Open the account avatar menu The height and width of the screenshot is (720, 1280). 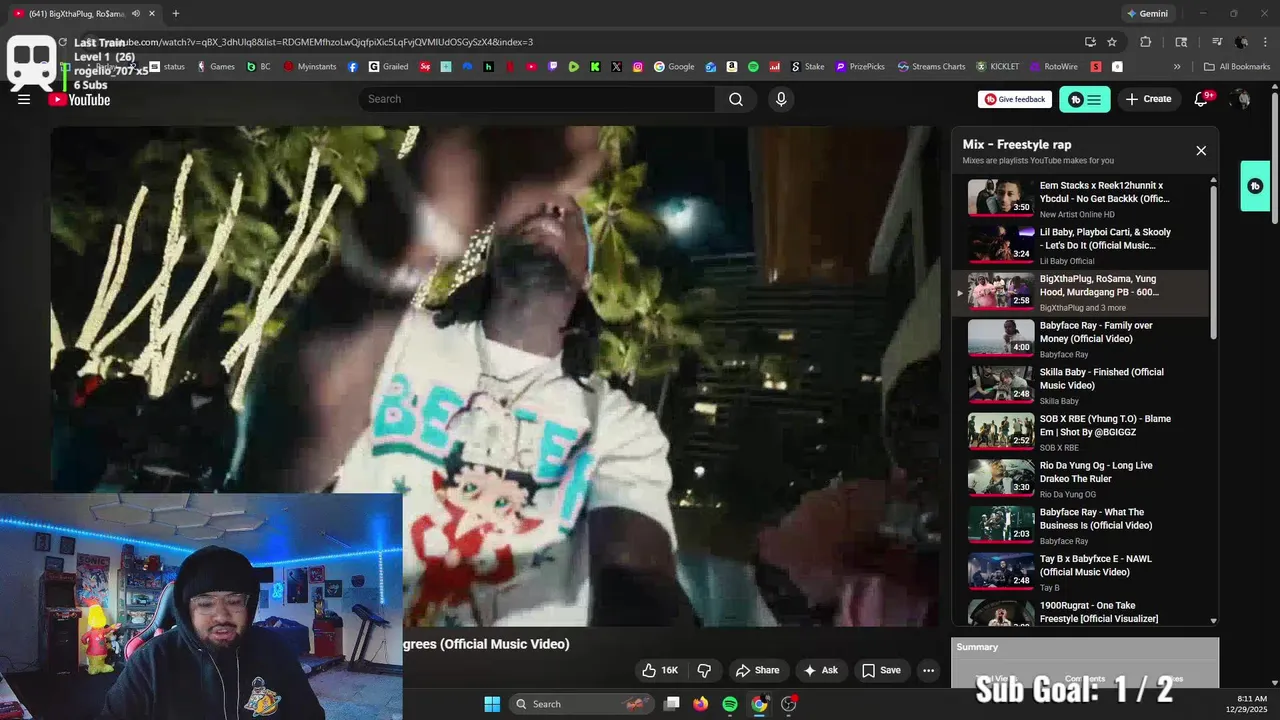pos(1241,99)
